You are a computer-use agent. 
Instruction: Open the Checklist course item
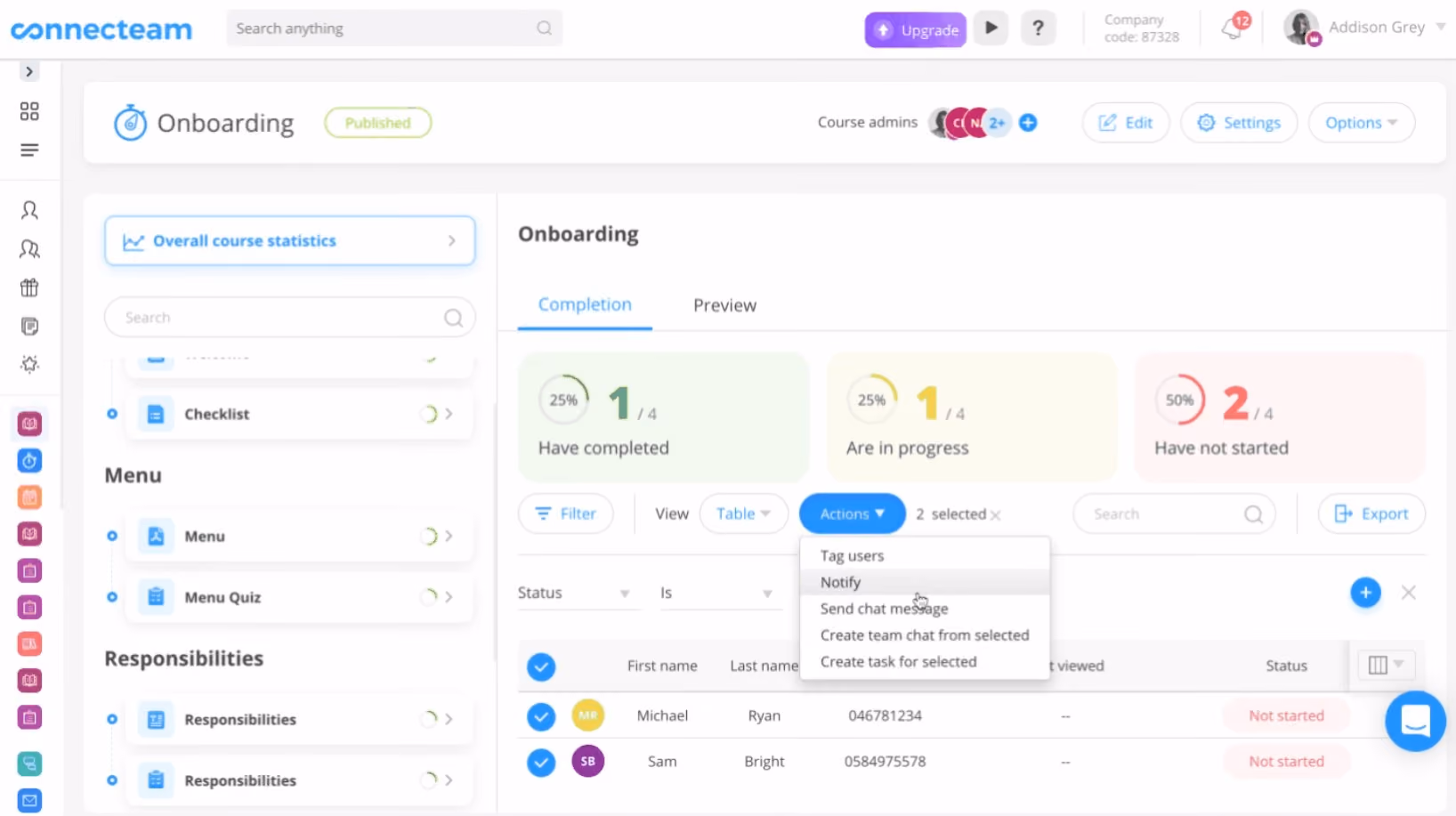[299, 414]
